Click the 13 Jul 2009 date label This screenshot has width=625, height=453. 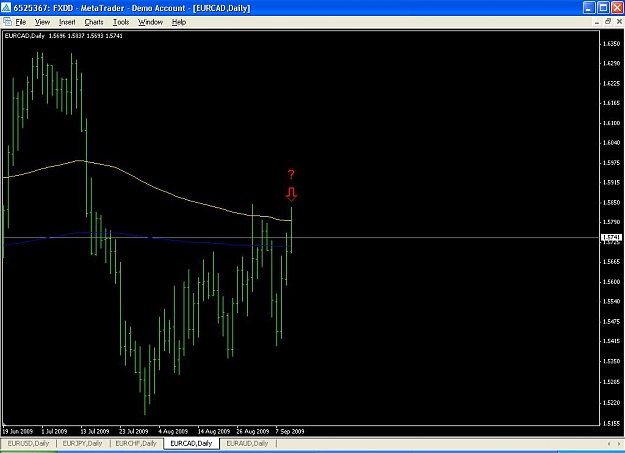[95, 431]
